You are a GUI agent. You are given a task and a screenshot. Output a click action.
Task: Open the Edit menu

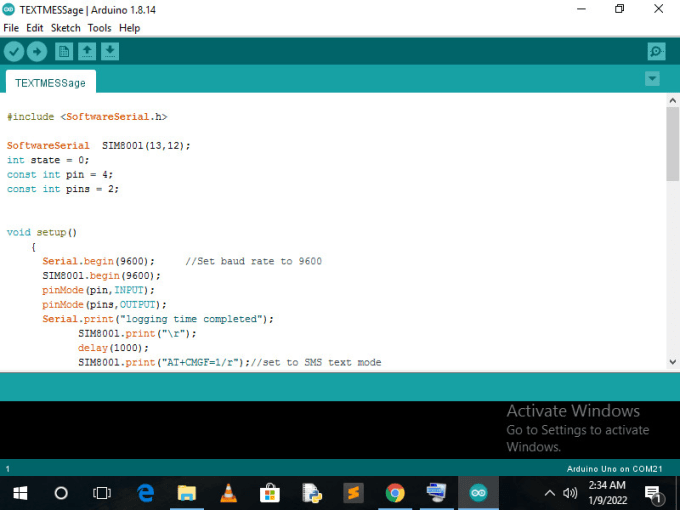(x=35, y=28)
